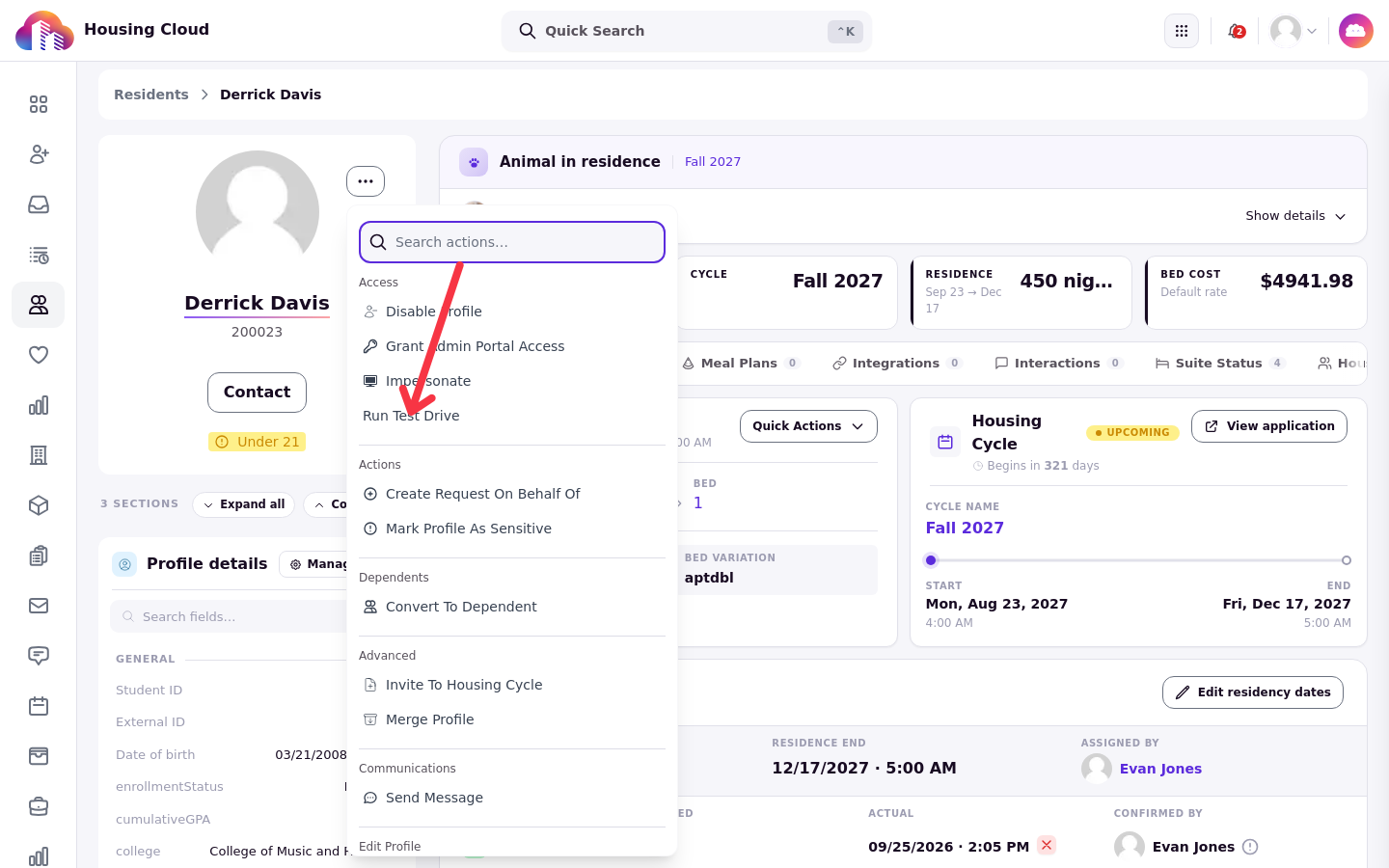Open the user avatar account dropdown
This screenshot has height=868, width=1389.
coord(1294,31)
